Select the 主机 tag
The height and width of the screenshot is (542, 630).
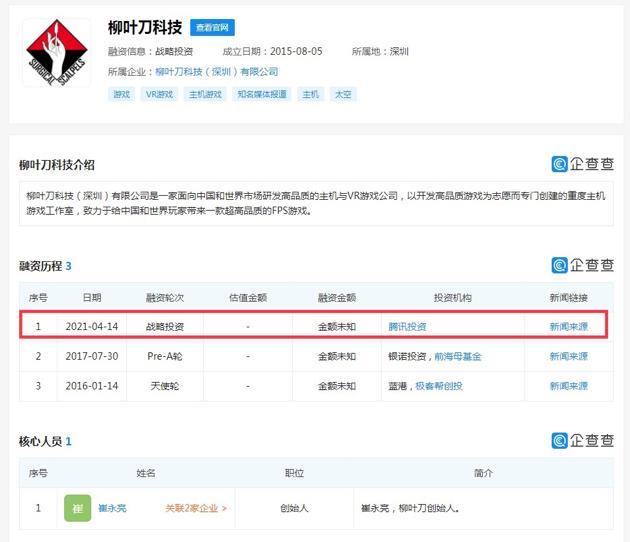311,94
